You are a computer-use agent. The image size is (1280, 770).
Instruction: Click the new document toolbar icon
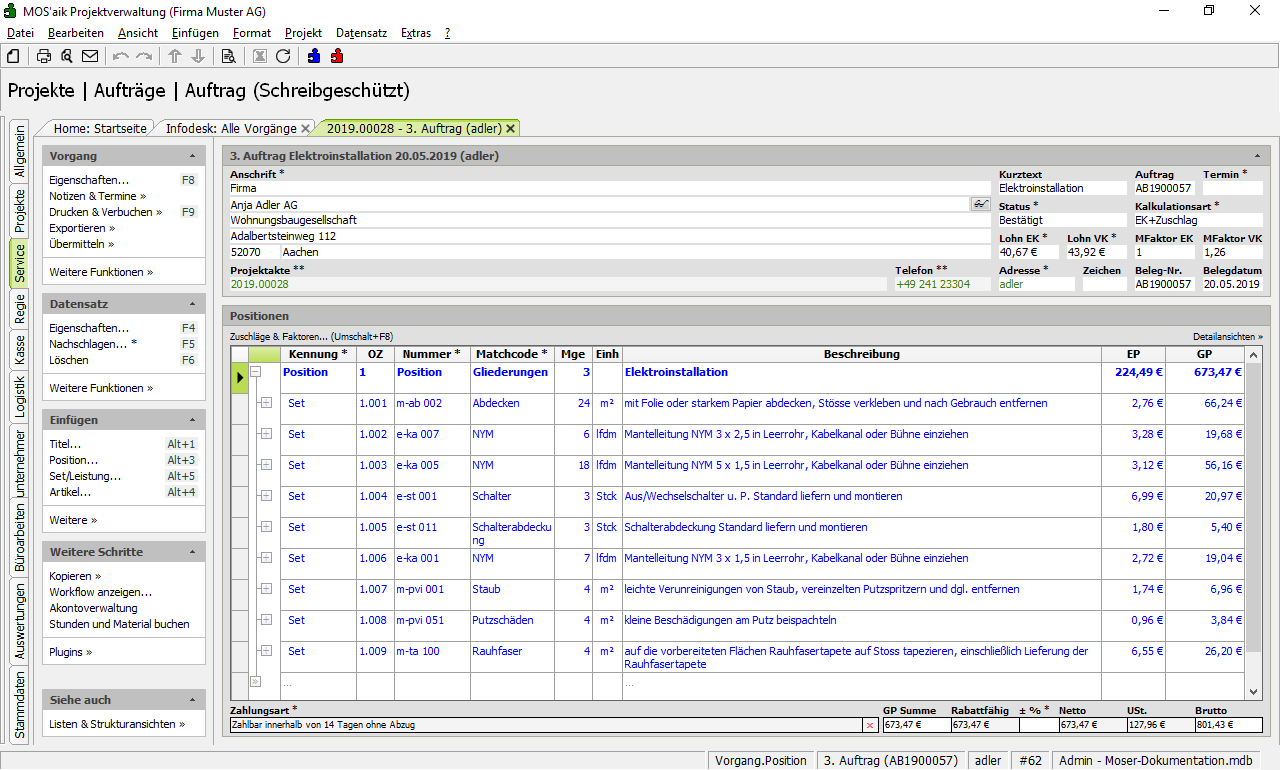coord(13,56)
